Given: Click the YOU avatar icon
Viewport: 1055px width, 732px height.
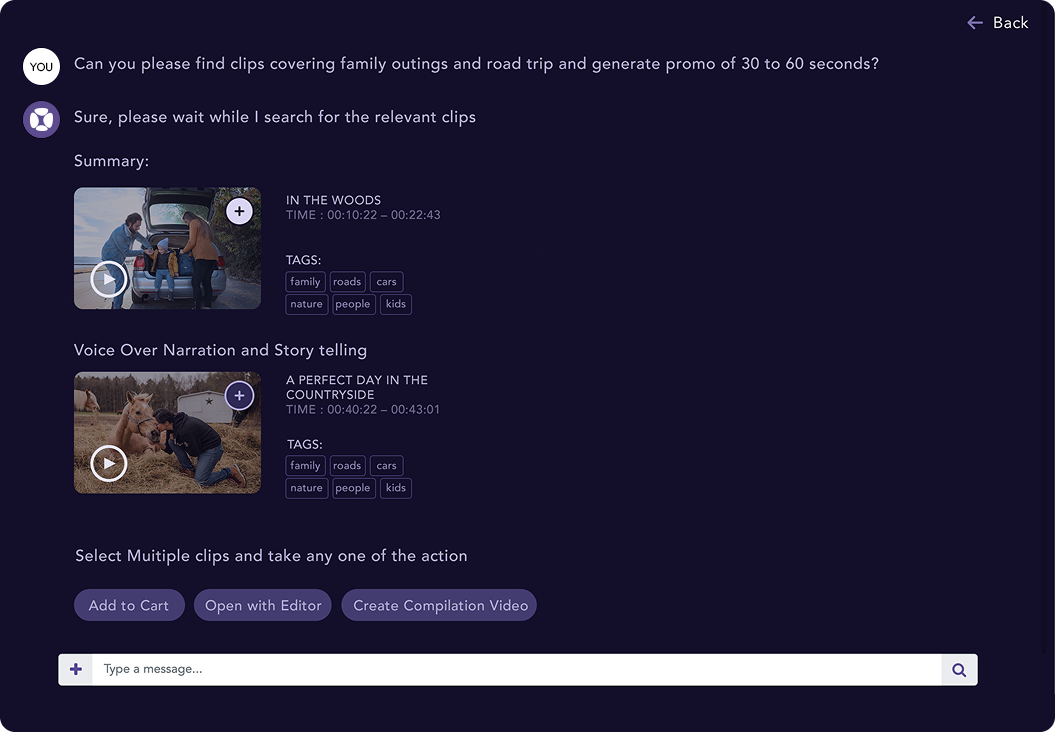Looking at the screenshot, I should [x=42, y=66].
